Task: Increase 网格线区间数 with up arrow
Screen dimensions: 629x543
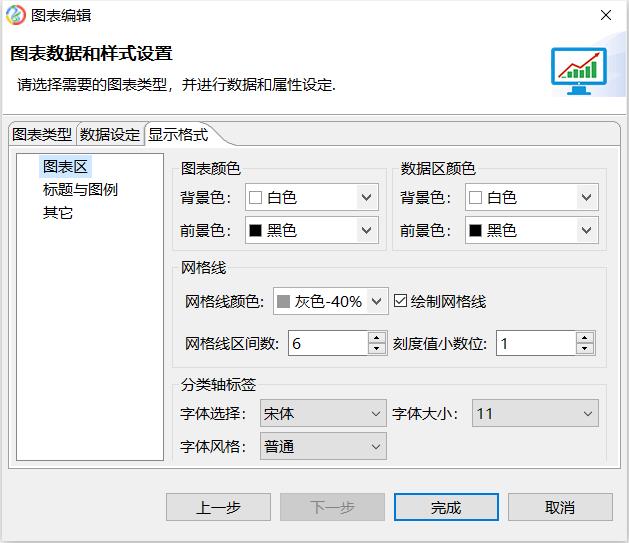Action: coord(377,337)
